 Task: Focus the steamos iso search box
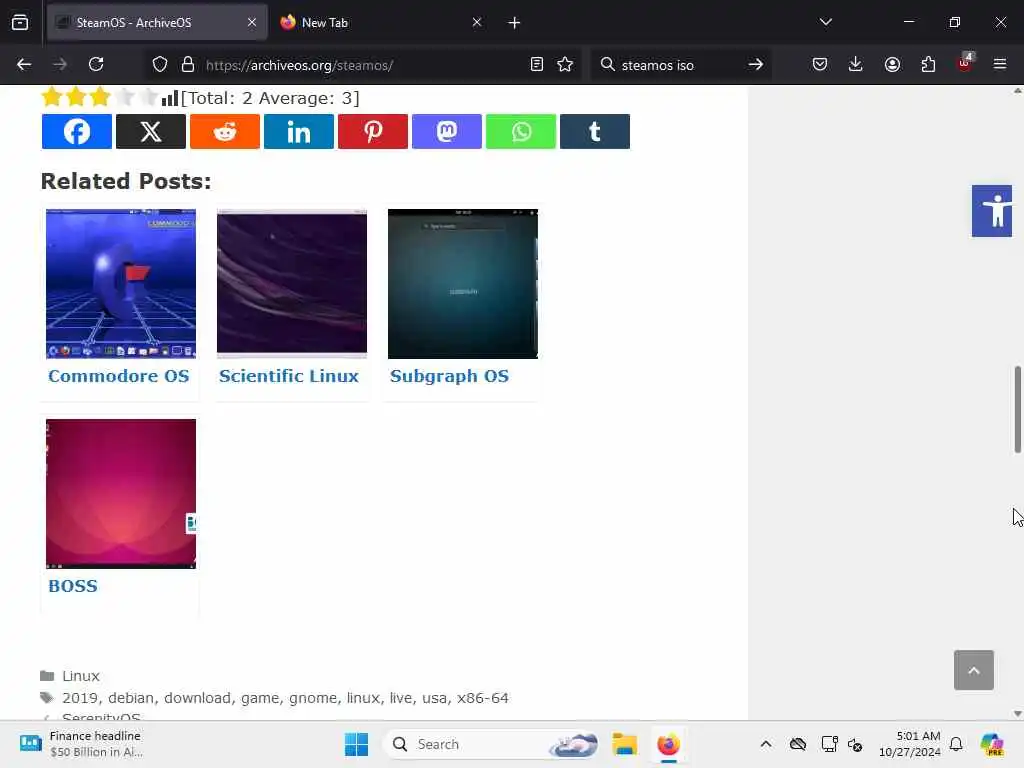point(679,65)
